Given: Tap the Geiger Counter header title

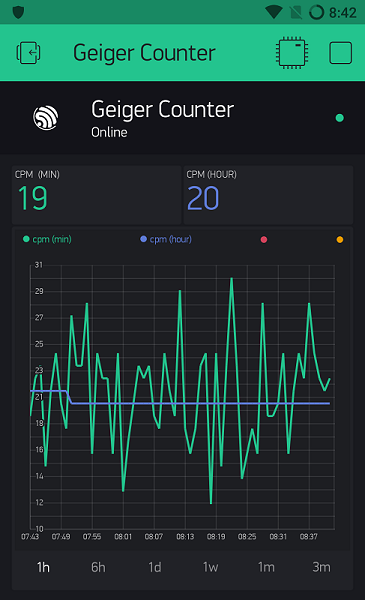Looking at the screenshot, I should [144, 53].
